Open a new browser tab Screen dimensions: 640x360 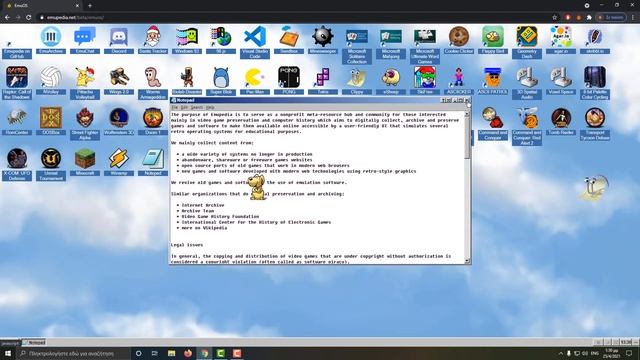[90, 6]
